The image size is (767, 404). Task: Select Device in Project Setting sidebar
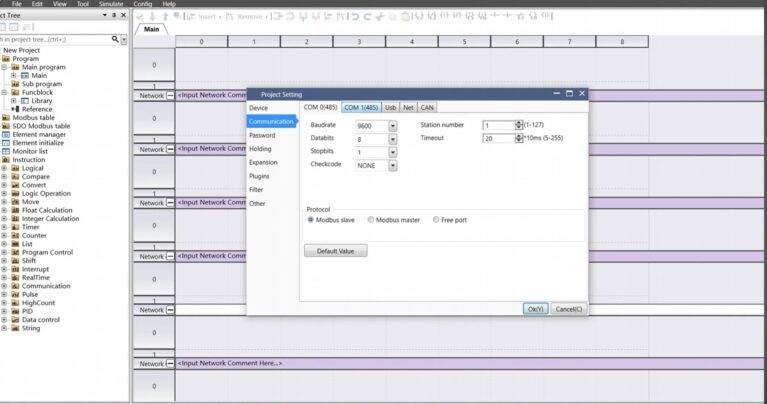point(258,108)
